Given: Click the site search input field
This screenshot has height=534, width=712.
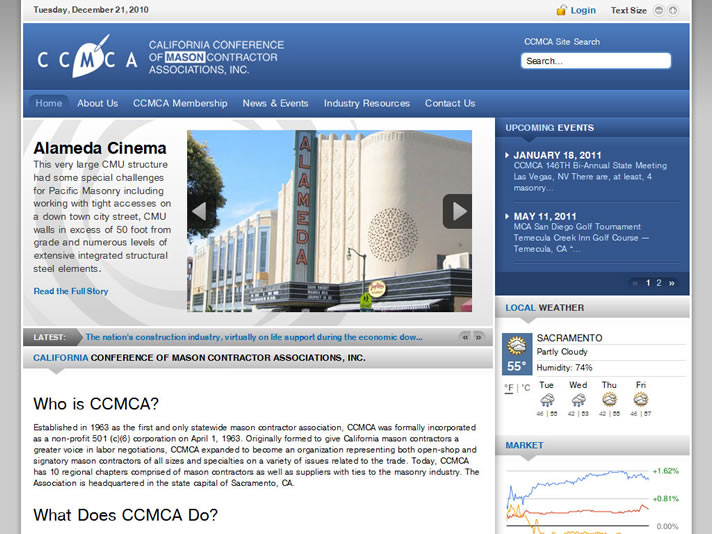Looking at the screenshot, I should [596, 61].
